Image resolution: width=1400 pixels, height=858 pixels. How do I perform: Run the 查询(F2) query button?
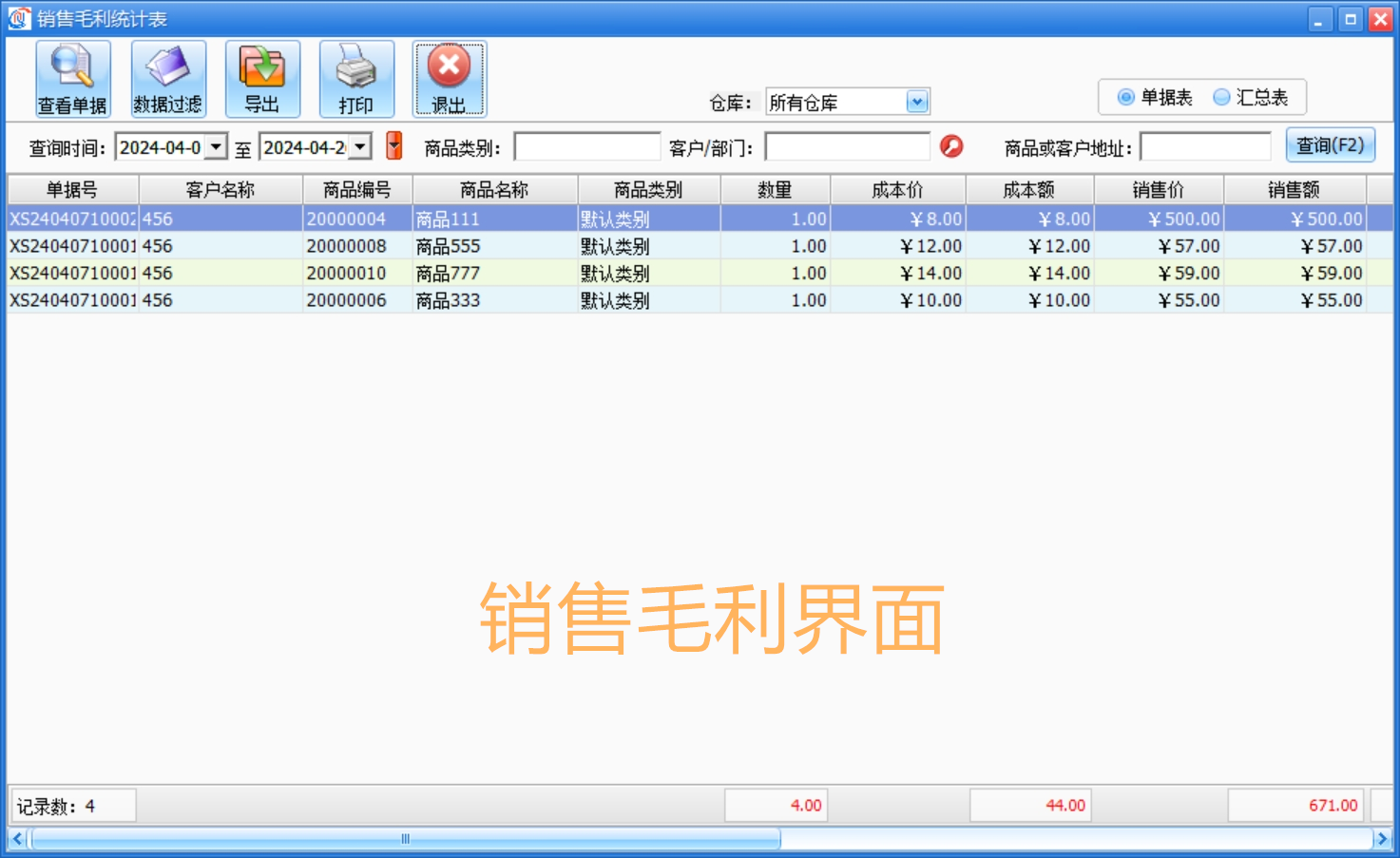coord(1331,145)
